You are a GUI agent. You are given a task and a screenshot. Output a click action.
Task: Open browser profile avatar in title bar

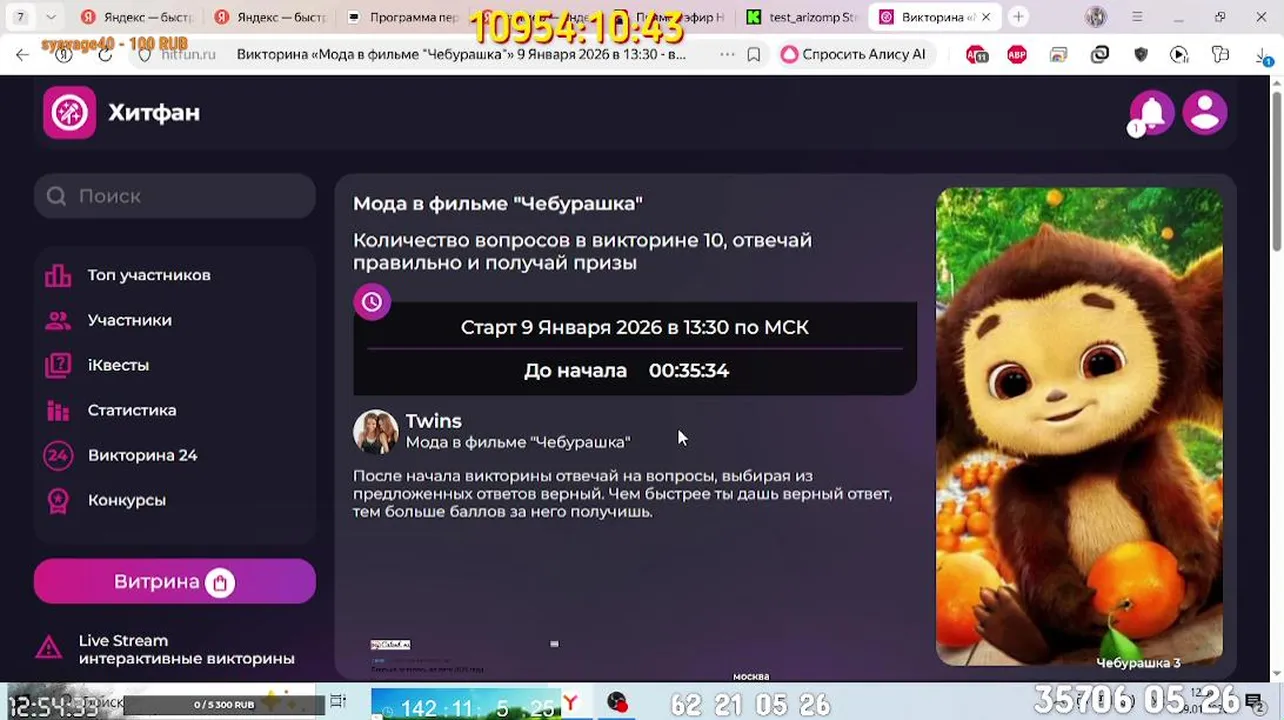(x=1096, y=17)
